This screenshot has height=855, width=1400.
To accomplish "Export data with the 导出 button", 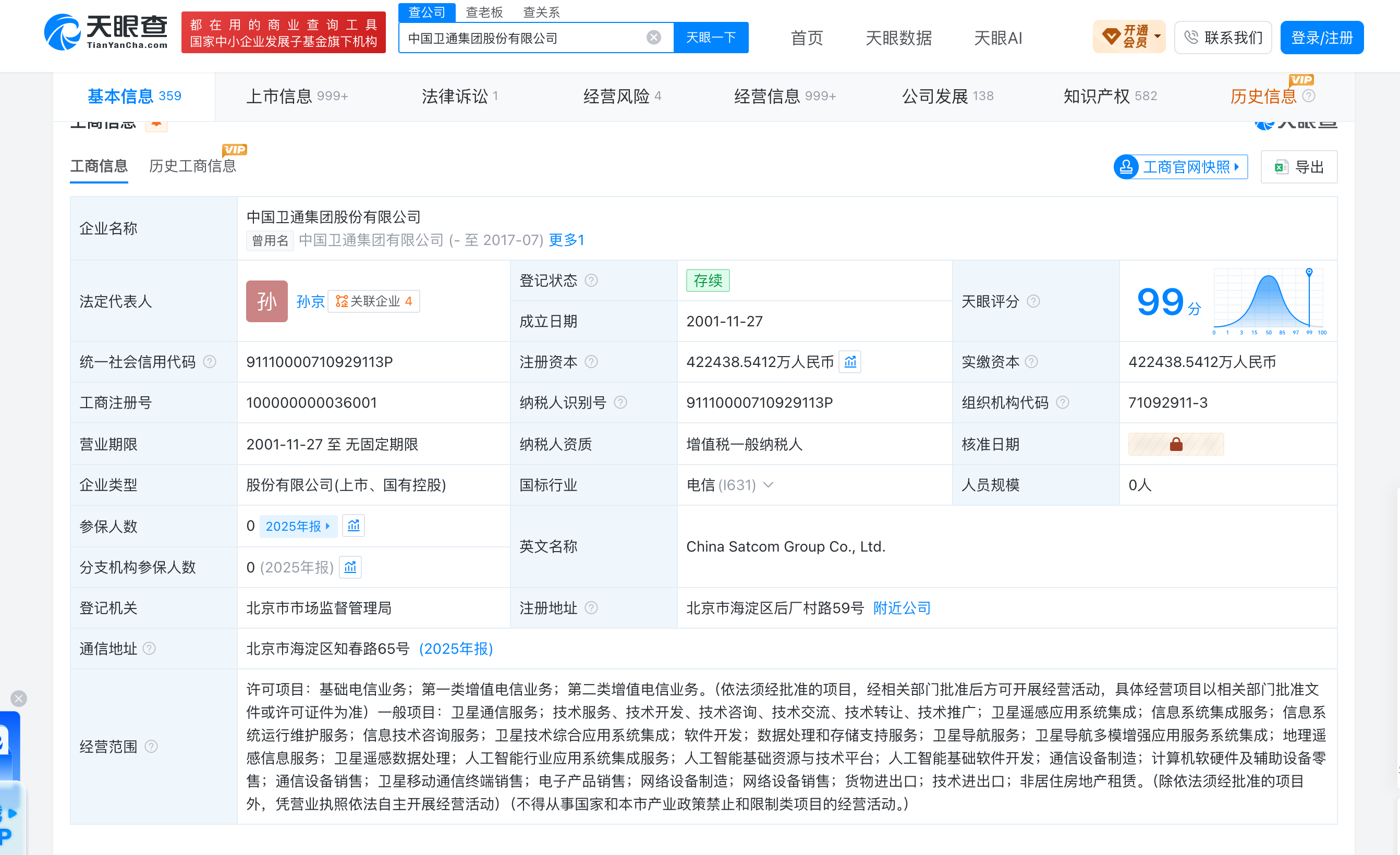I will pyautogui.click(x=1298, y=167).
